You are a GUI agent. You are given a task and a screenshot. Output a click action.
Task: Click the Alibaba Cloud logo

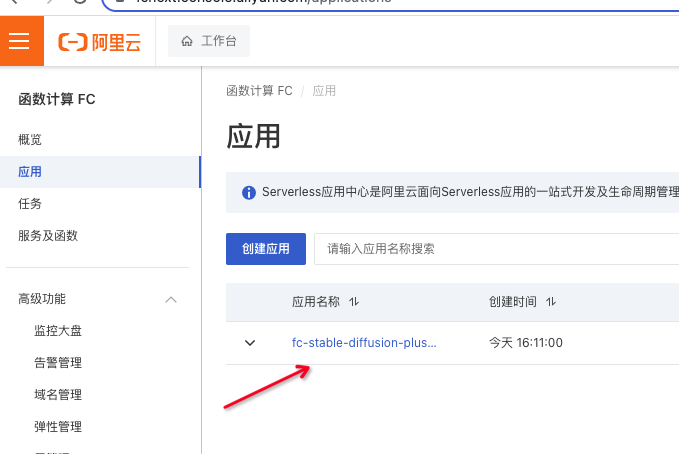click(100, 42)
